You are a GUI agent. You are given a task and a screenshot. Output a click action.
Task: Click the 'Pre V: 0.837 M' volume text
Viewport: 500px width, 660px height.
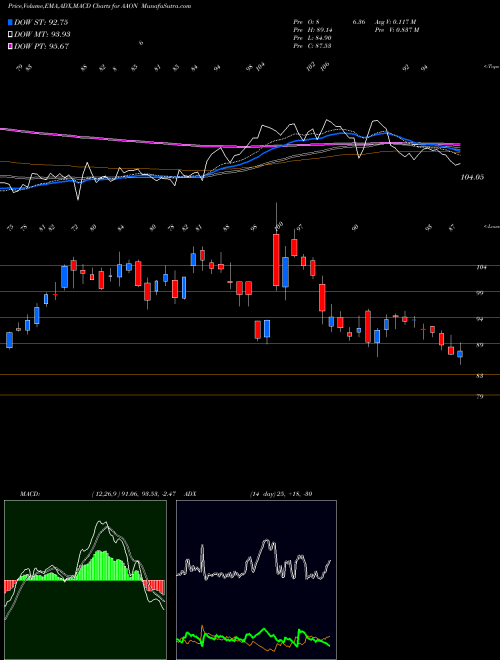(397, 30)
